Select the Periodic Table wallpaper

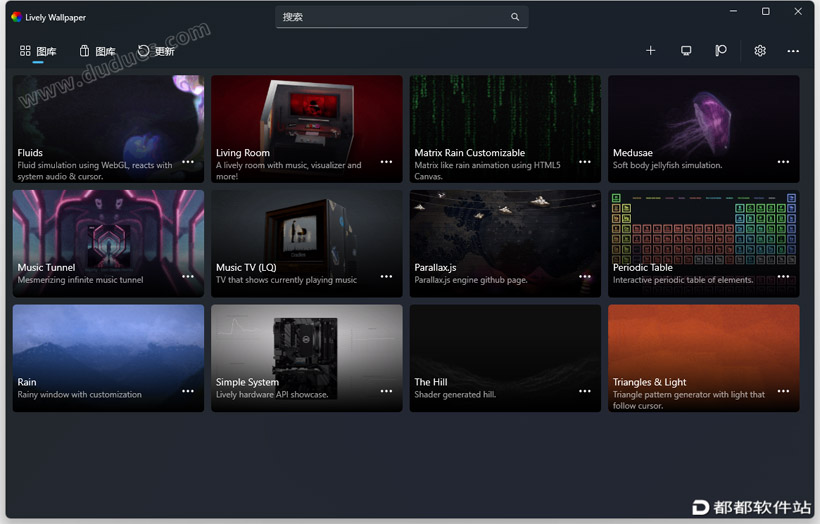click(x=703, y=244)
